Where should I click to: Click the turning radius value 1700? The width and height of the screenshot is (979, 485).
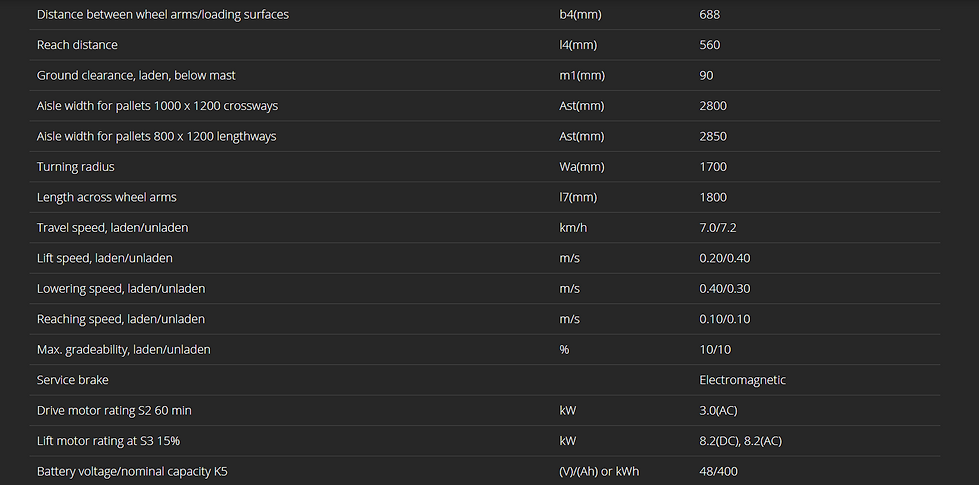[713, 167]
